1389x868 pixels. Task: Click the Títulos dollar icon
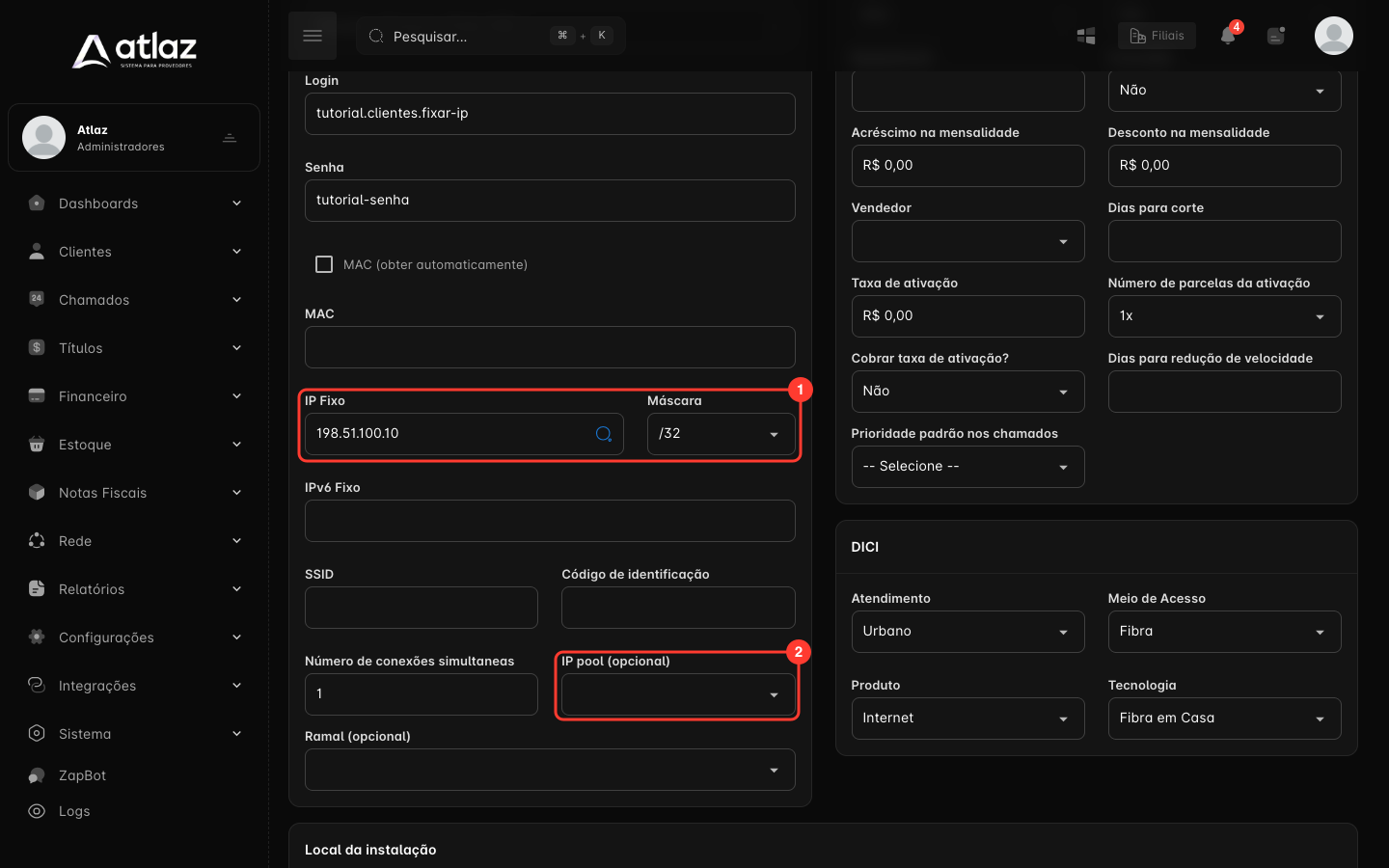point(37,347)
